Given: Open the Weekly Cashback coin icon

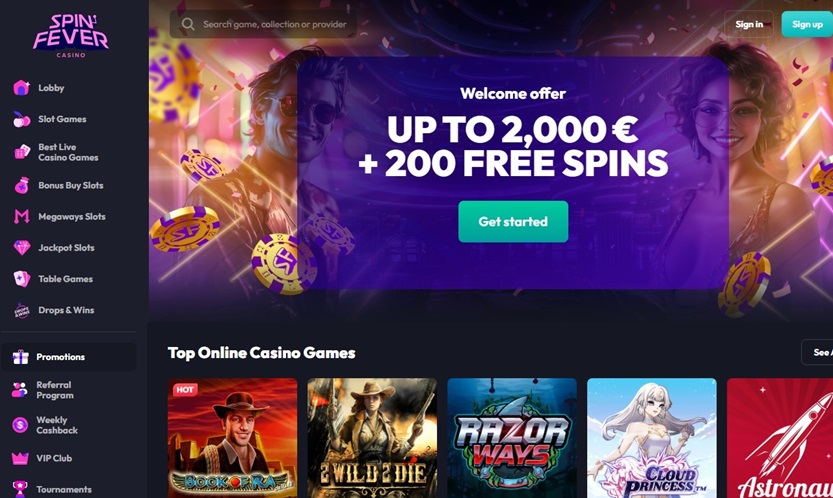Looking at the screenshot, I should point(20,425).
